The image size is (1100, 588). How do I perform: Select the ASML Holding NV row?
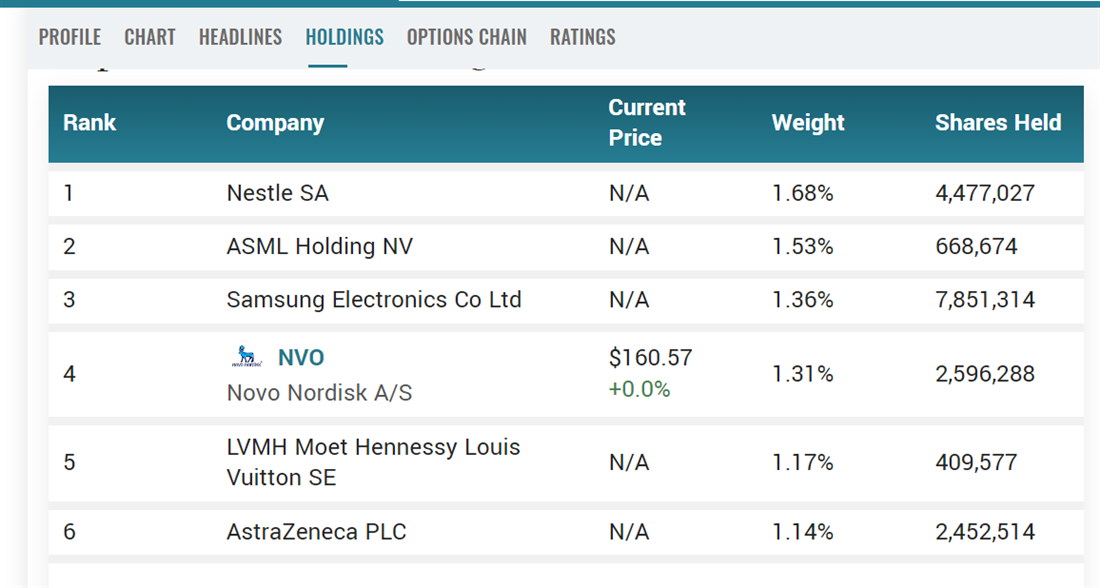coord(320,246)
